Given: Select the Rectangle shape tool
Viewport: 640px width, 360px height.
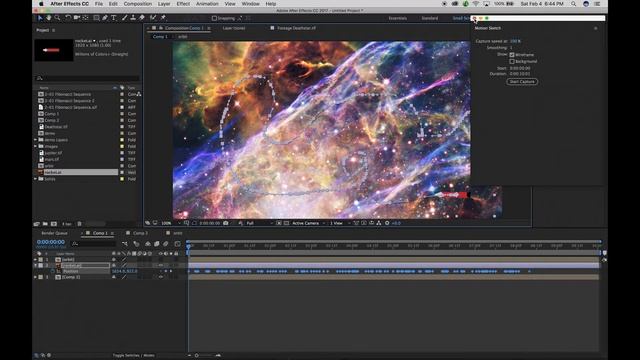Looking at the screenshot, I should click(96, 18).
